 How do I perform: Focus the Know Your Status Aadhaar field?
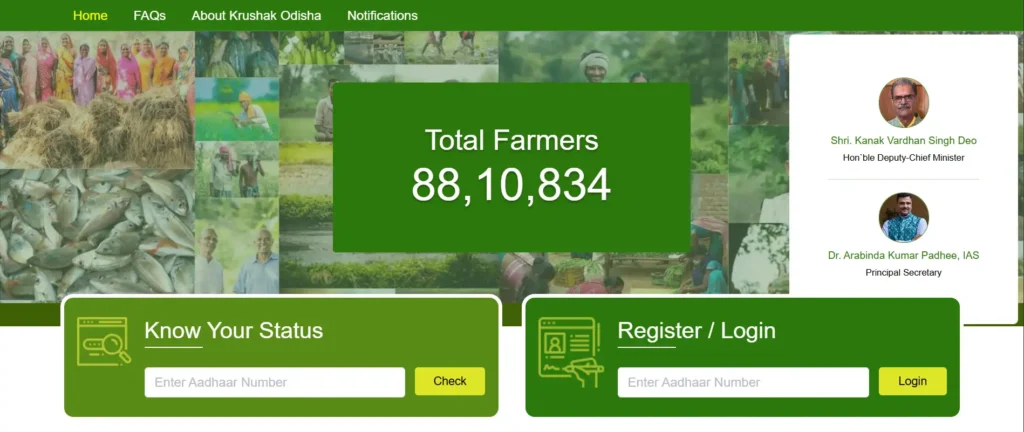275,382
